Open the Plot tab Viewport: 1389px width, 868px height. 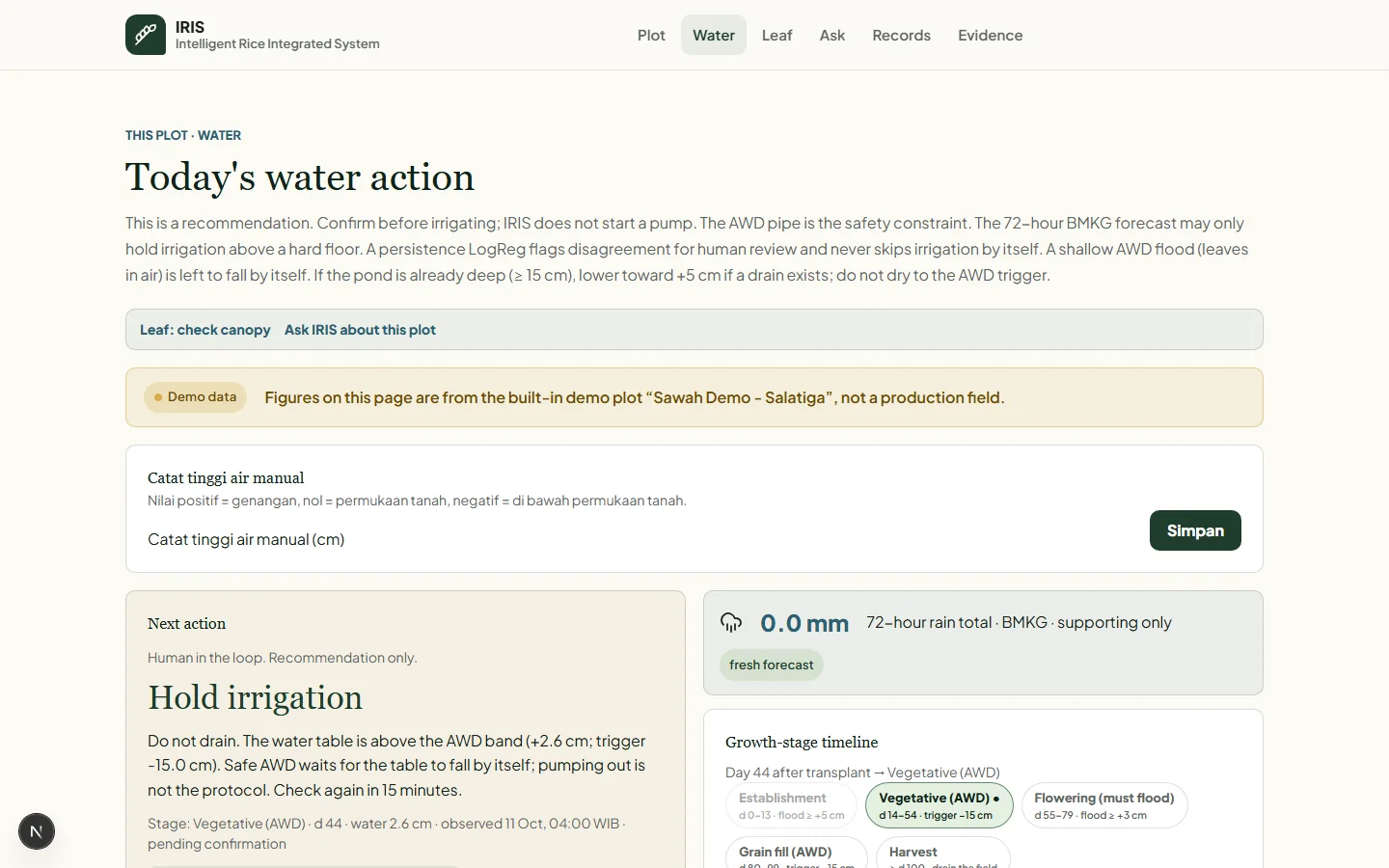click(x=651, y=35)
